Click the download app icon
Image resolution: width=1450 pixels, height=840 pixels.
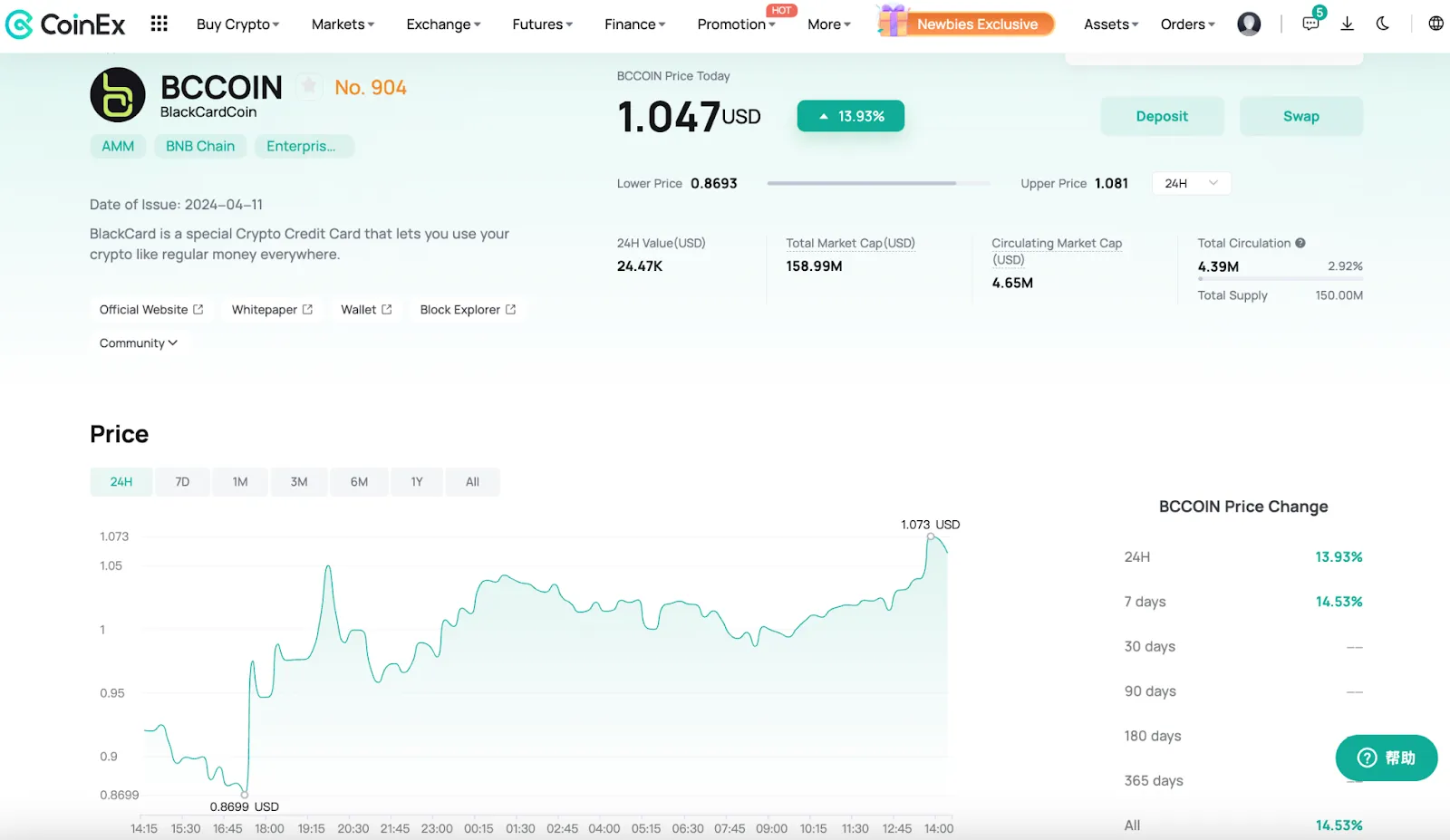(x=1347, y=24)
